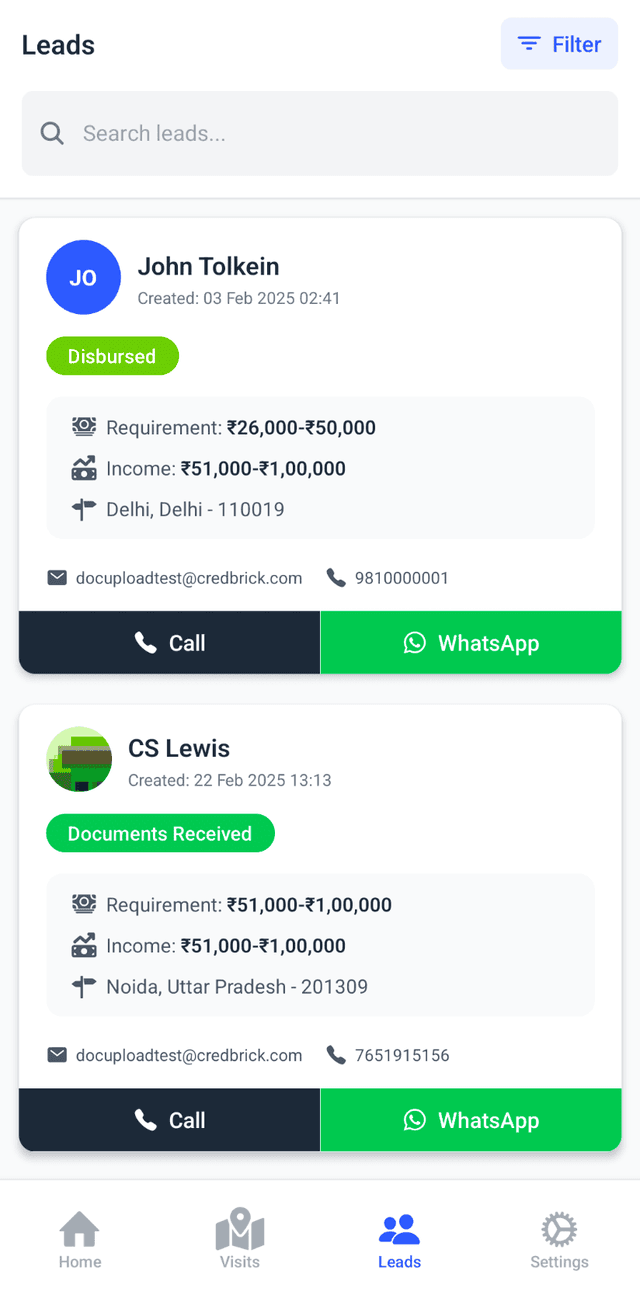Open the Visits tab
This screenshot has height=1310, width=640.
click(239, 1237)
